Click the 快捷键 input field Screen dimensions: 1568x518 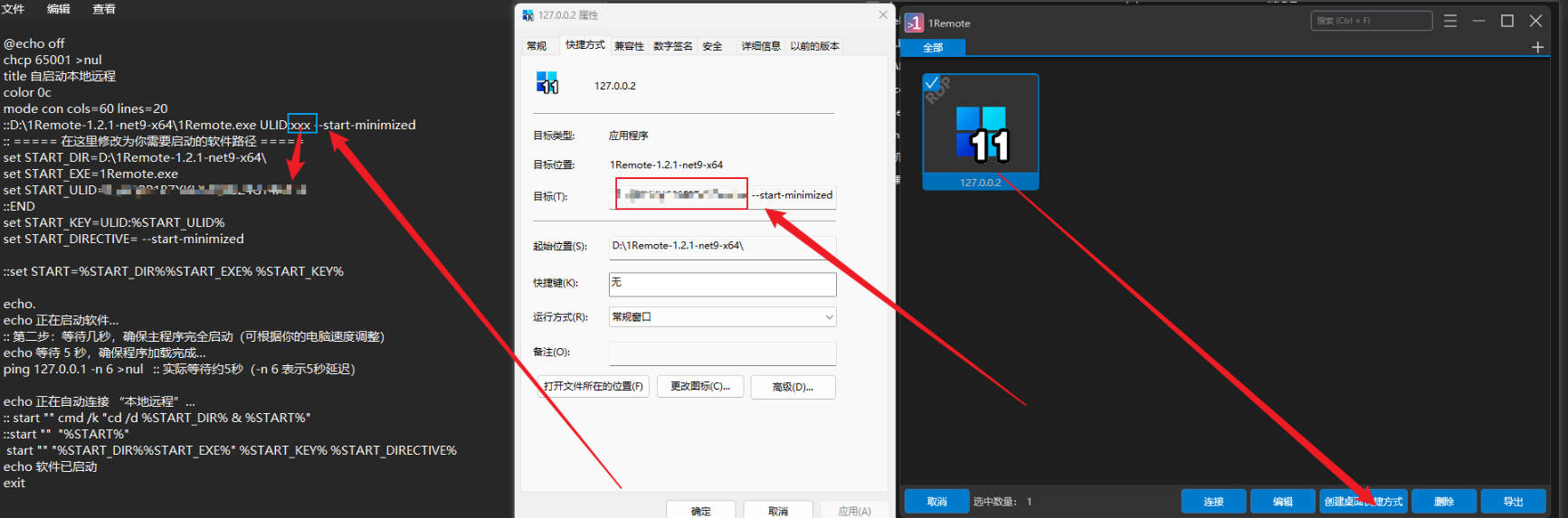(722, 283)
